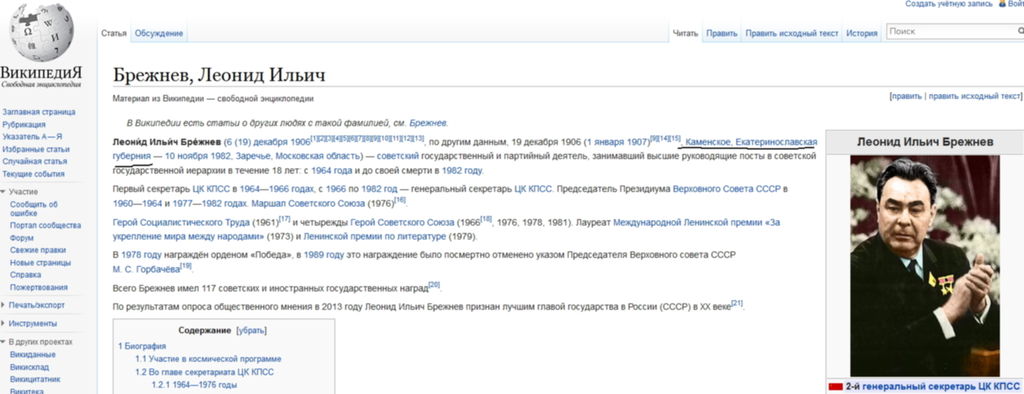
Task: Open М. С. Горбачёва link
Action: tap(146, 269)
